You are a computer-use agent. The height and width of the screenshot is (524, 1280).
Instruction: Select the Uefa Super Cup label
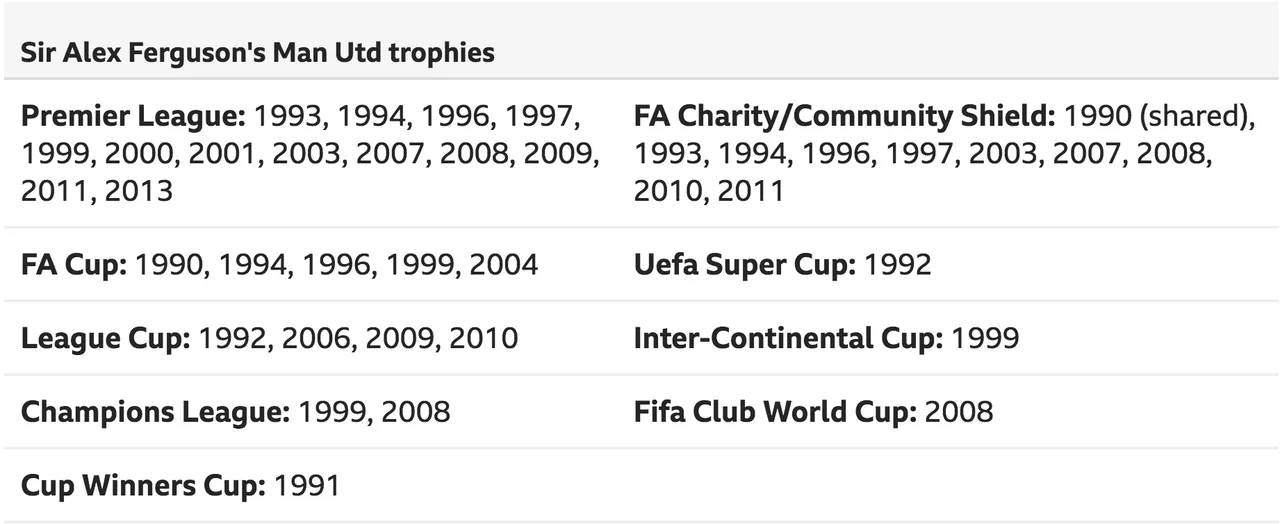tap(744, 264)
